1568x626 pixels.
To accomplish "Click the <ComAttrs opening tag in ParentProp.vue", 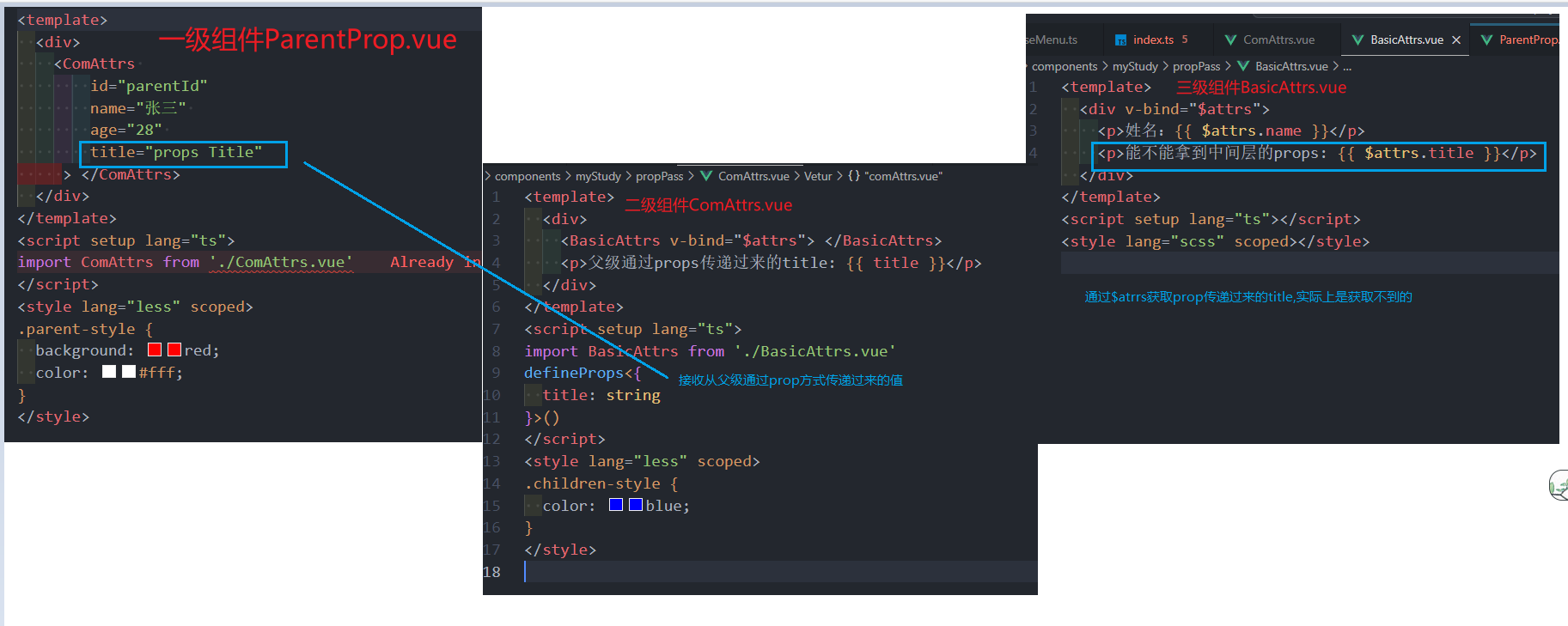I will pos(95,64).
